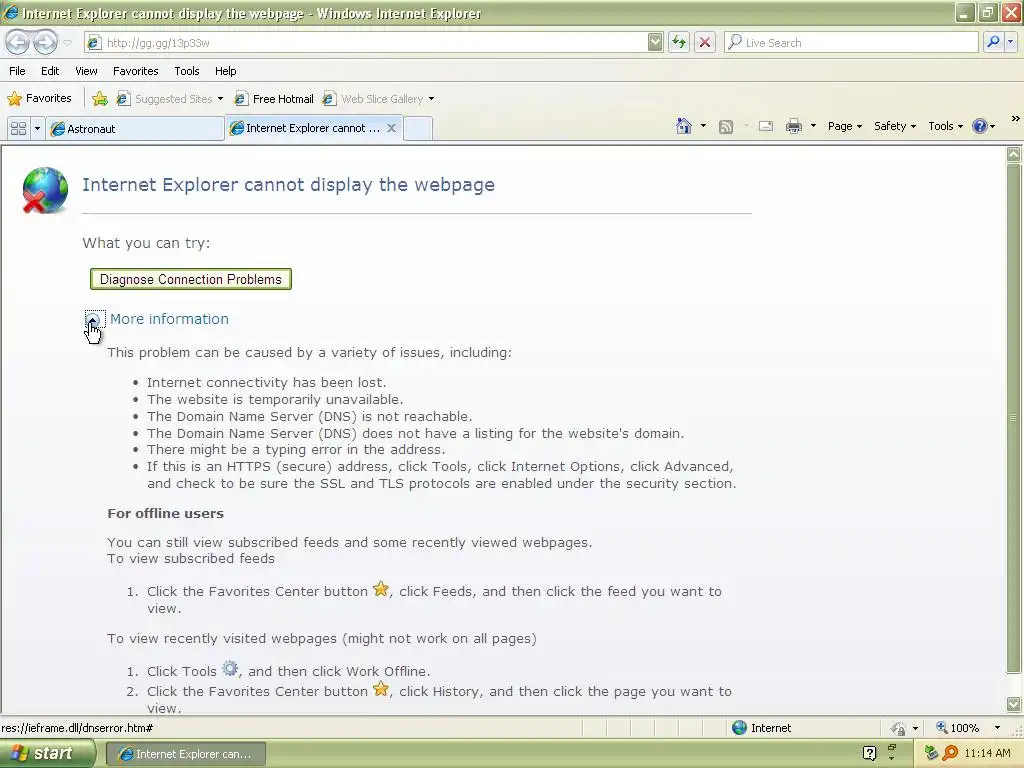Click the RSS feeds icon
1024x768 pixels.
point(726,127)
